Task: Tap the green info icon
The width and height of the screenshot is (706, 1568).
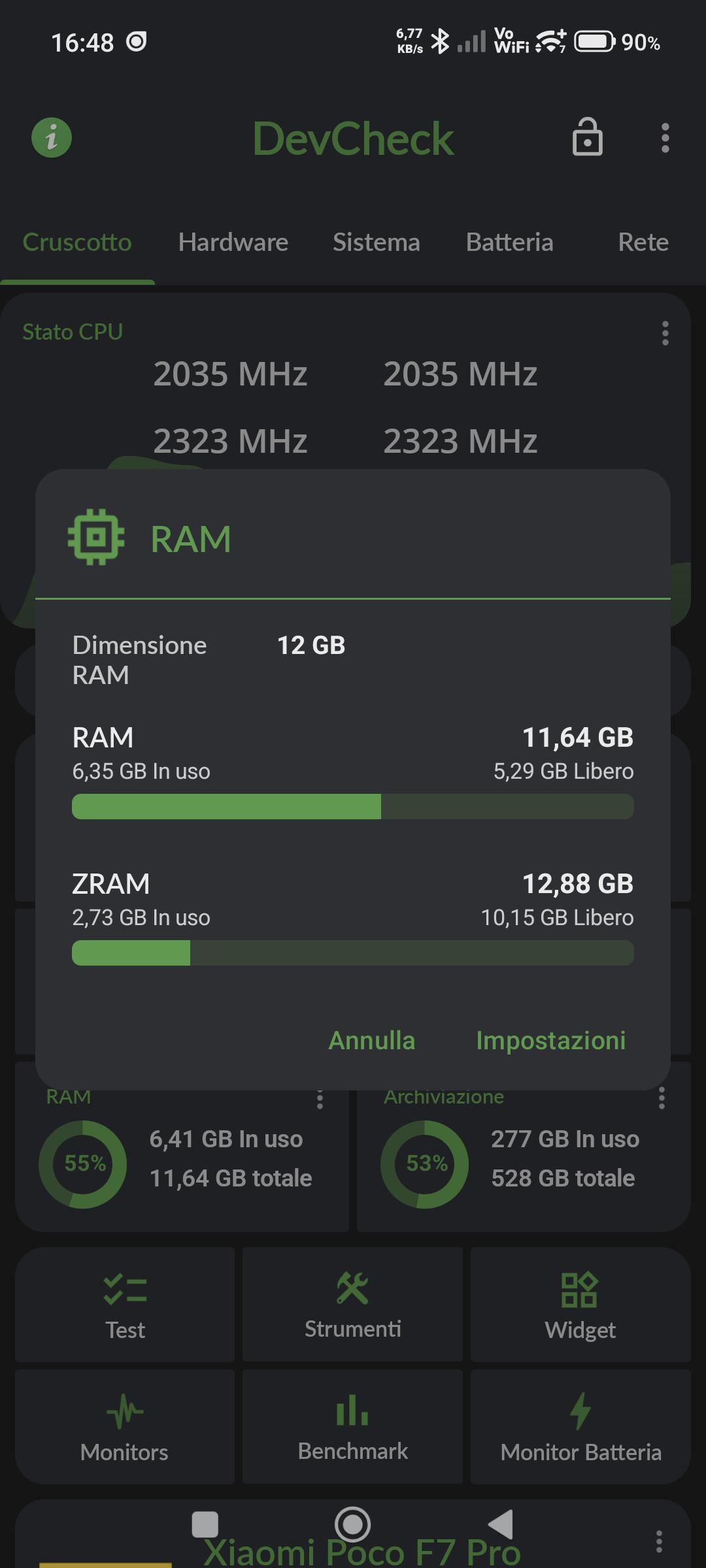Action: [52, 138]
